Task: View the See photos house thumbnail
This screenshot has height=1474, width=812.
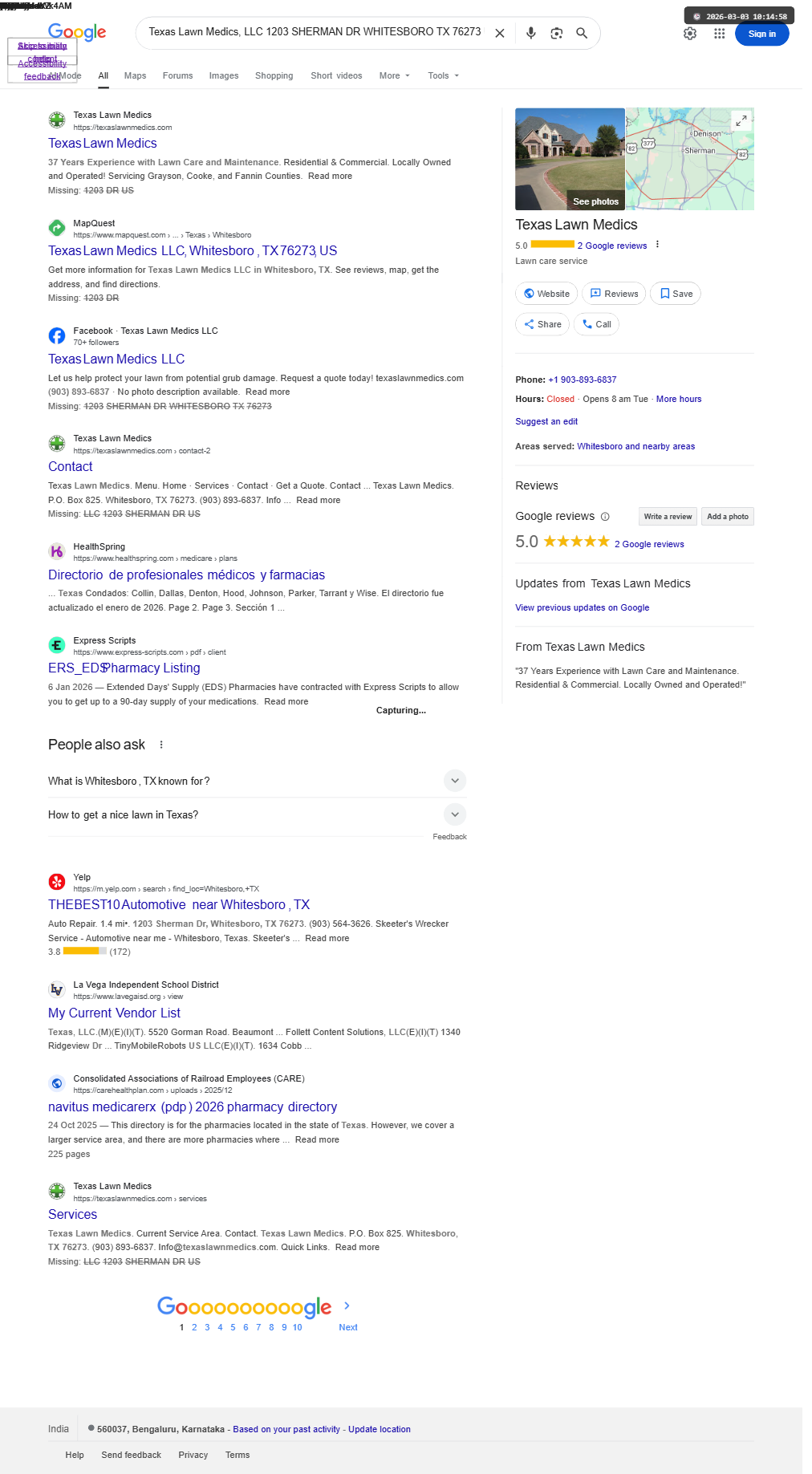Action: (570, 159)
